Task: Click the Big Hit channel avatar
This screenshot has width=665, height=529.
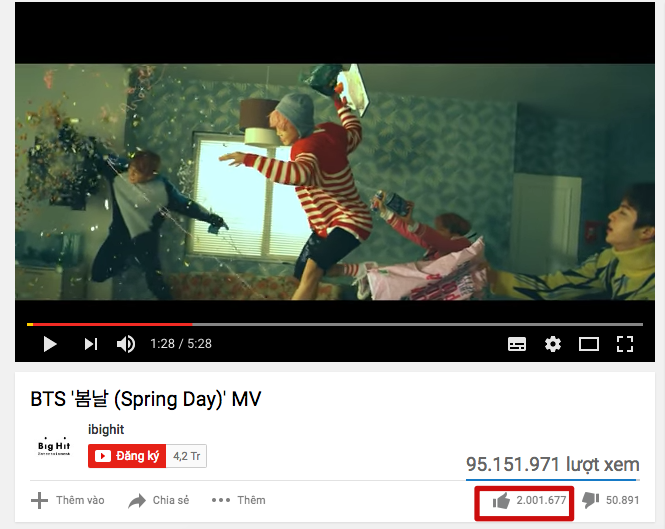Action: 54,446
